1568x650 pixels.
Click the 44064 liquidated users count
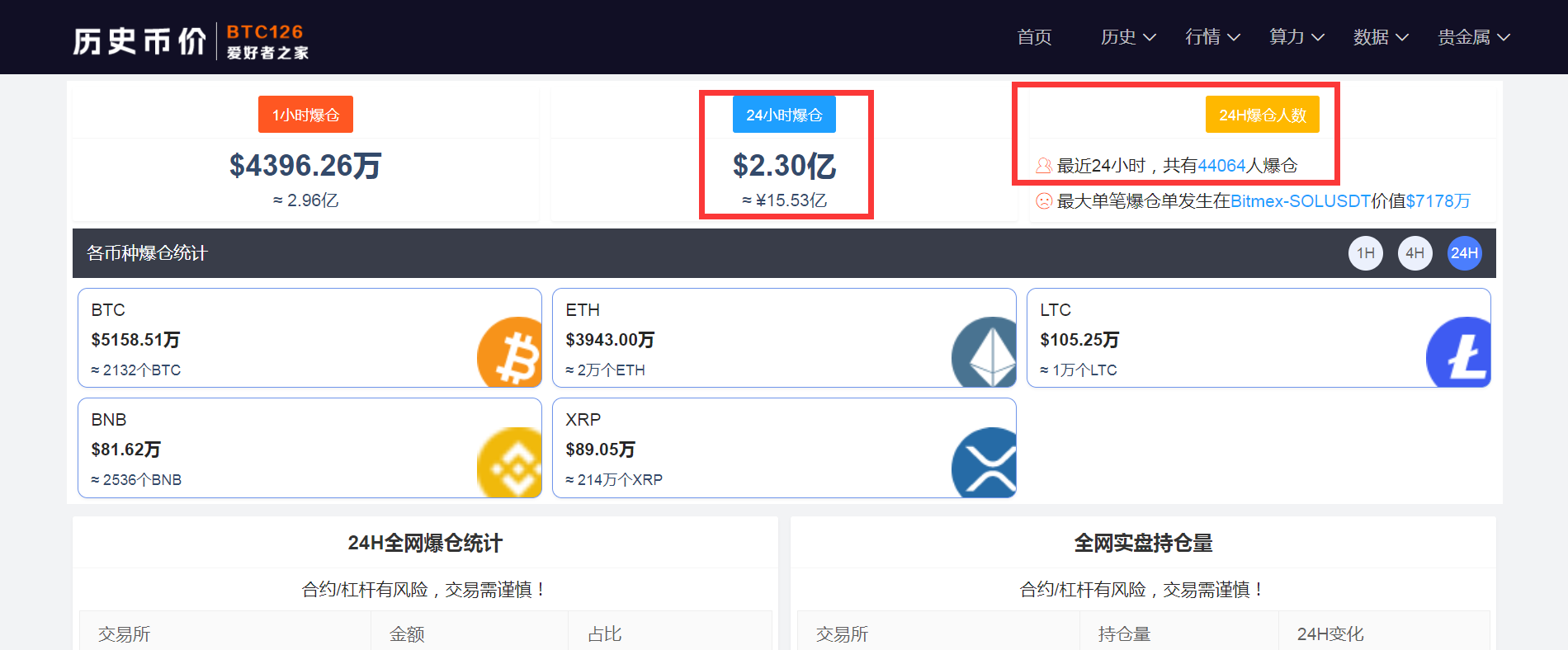[x=1221, y=166]
